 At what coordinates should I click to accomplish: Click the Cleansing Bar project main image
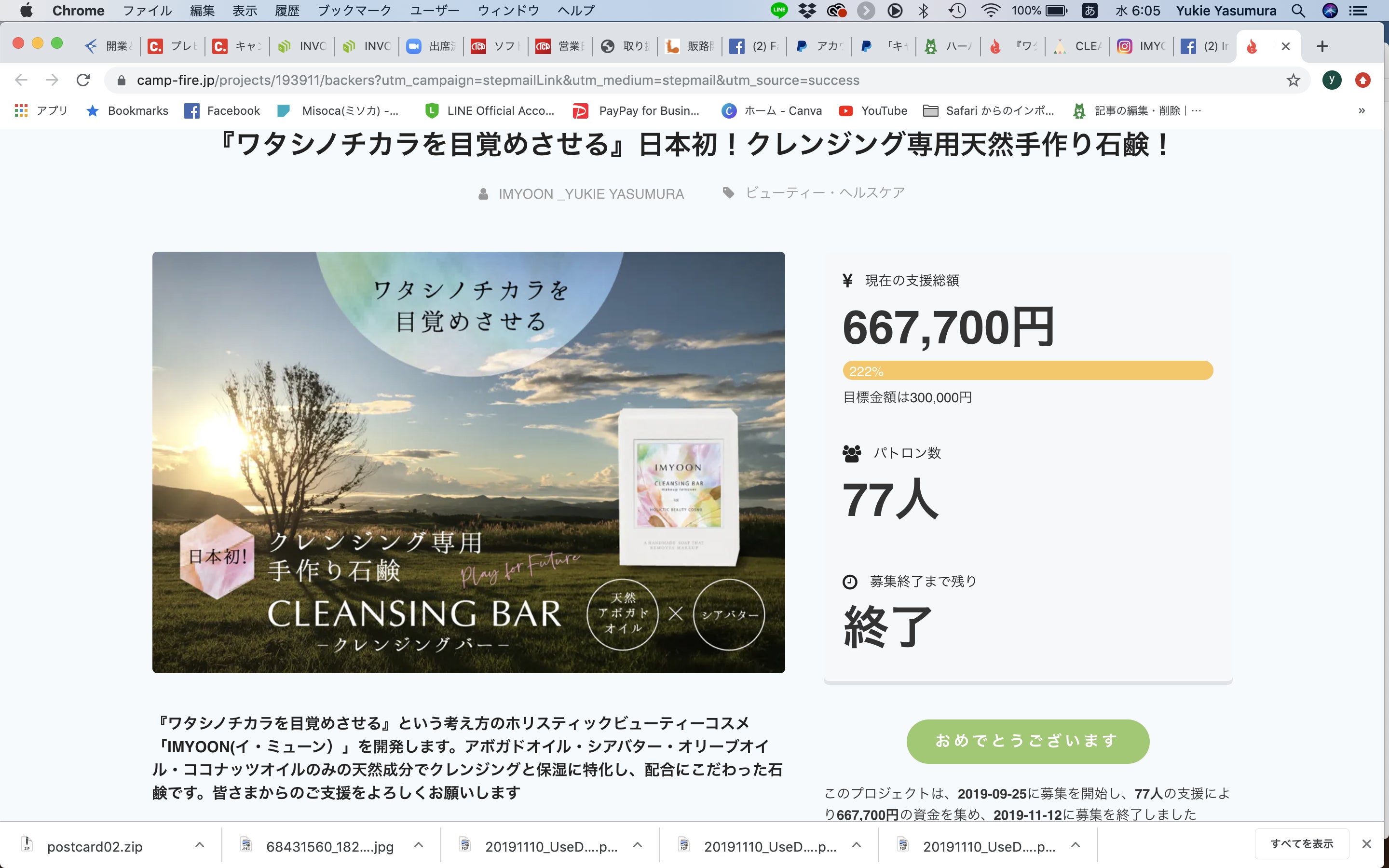click(468, 462)
